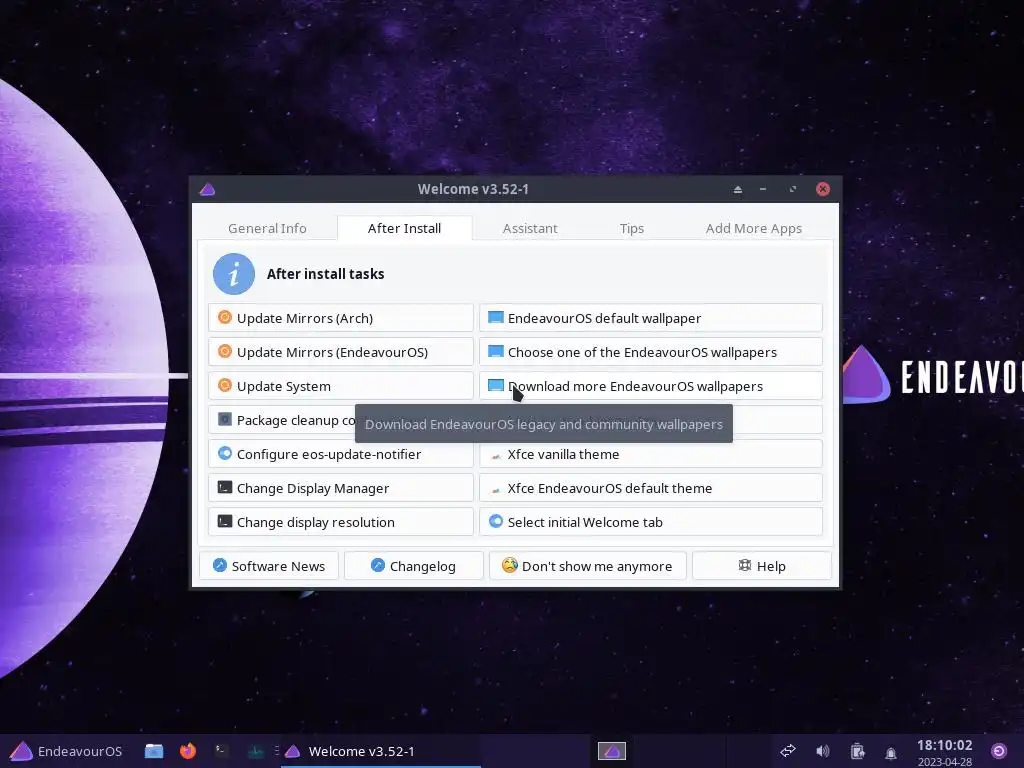
Task: Click the Welcome v3.52-1 taskbar window button
Action: pos(381,751)
